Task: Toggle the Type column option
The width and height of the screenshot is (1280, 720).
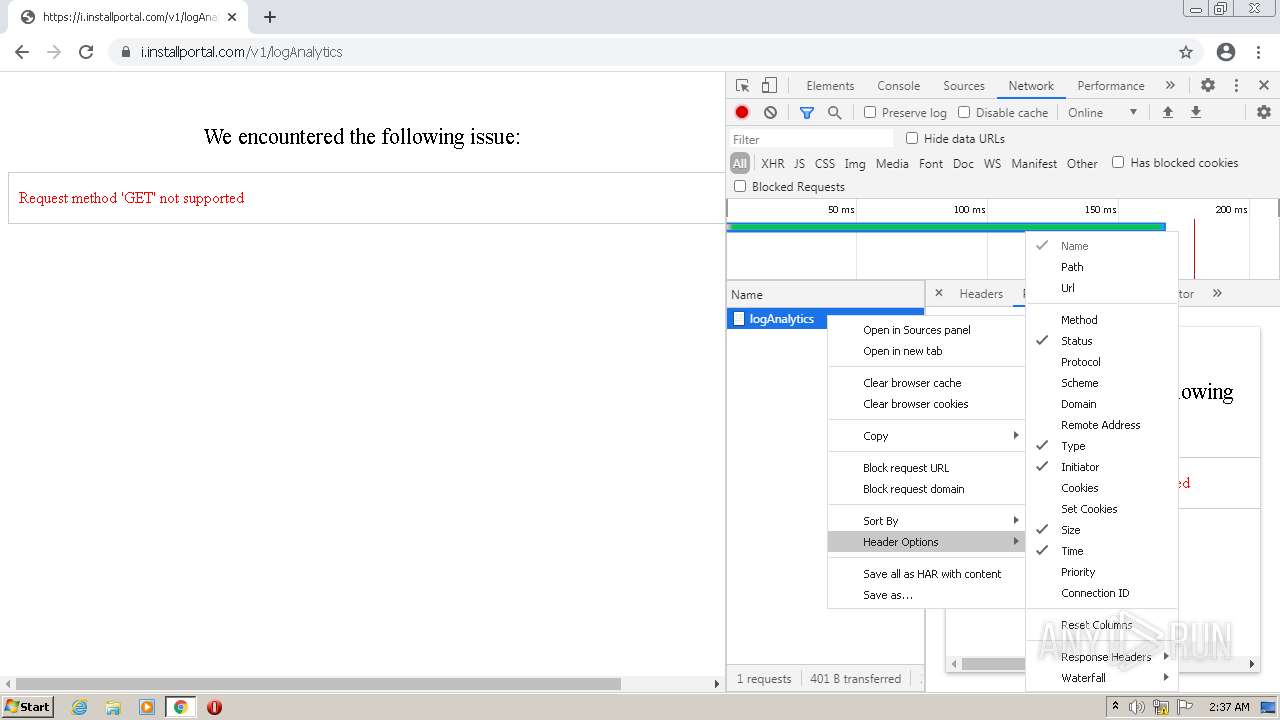Action: [1102, 446]
